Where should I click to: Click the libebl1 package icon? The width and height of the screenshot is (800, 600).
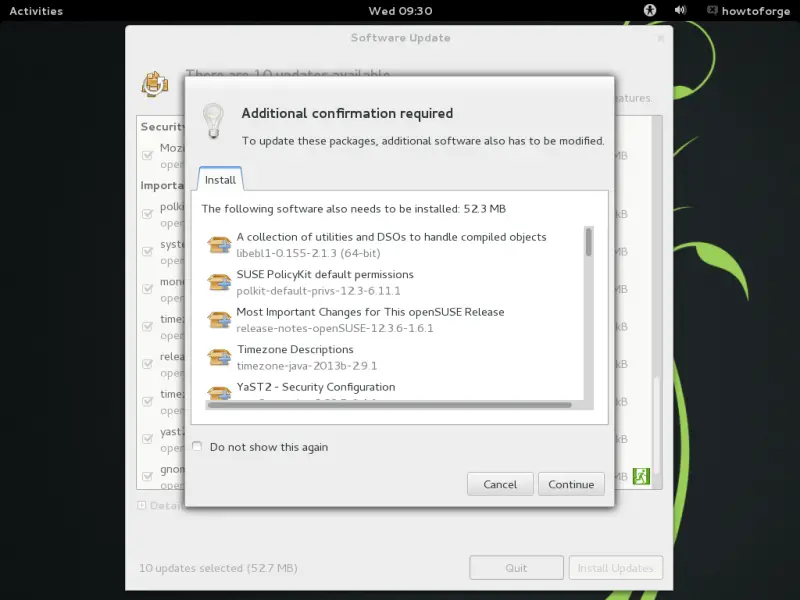point(219,244)
